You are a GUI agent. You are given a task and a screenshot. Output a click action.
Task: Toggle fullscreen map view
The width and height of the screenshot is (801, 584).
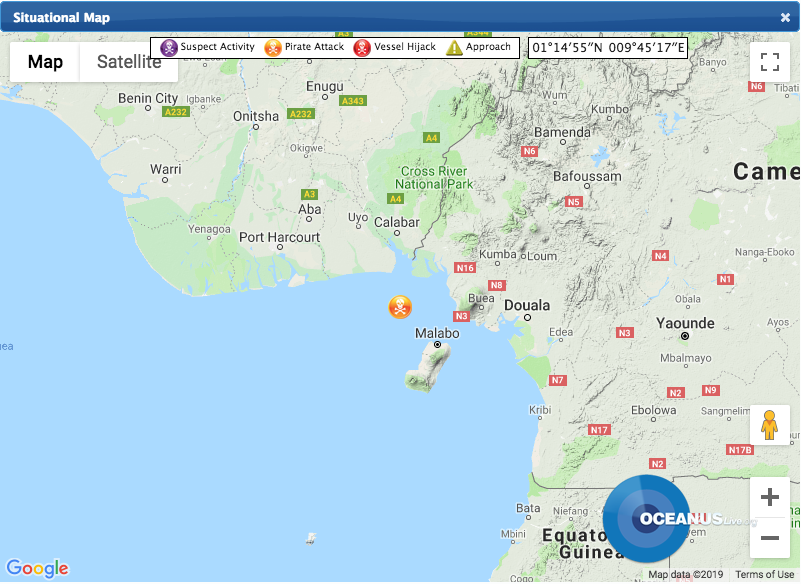click(769, 62)
